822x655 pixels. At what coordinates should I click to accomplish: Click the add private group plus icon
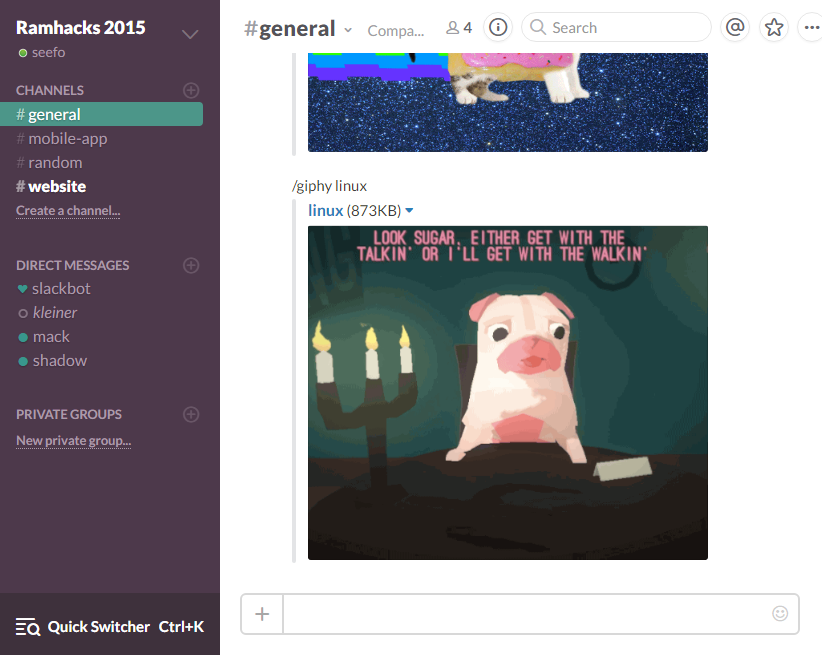pyautogui.click(x=191, y=414)
